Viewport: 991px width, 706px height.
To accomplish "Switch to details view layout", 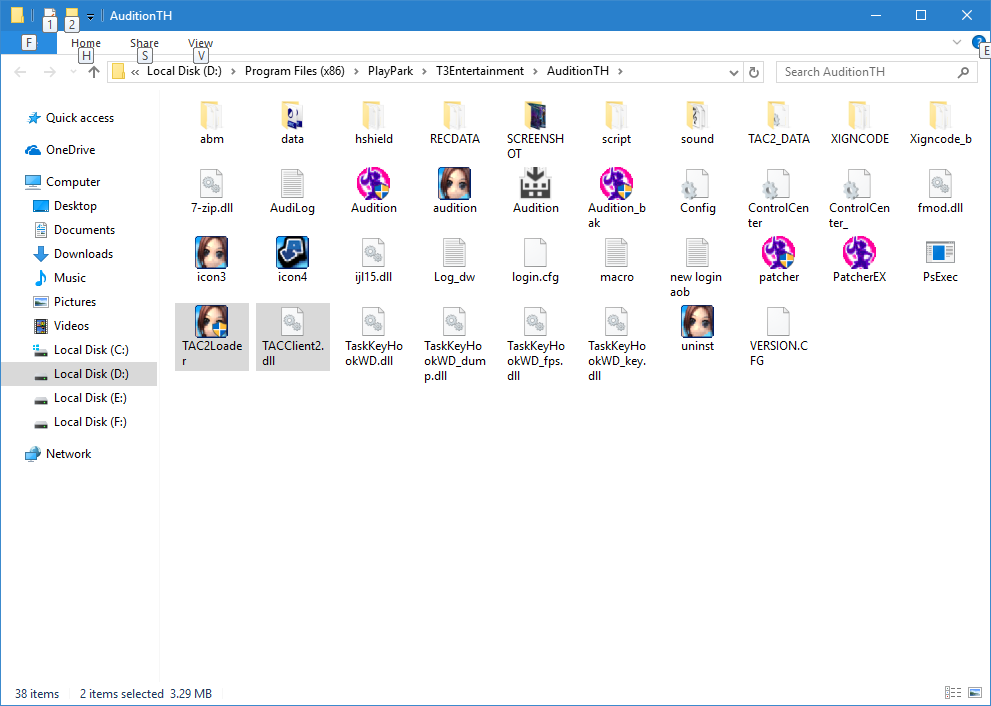I will 951,693.
